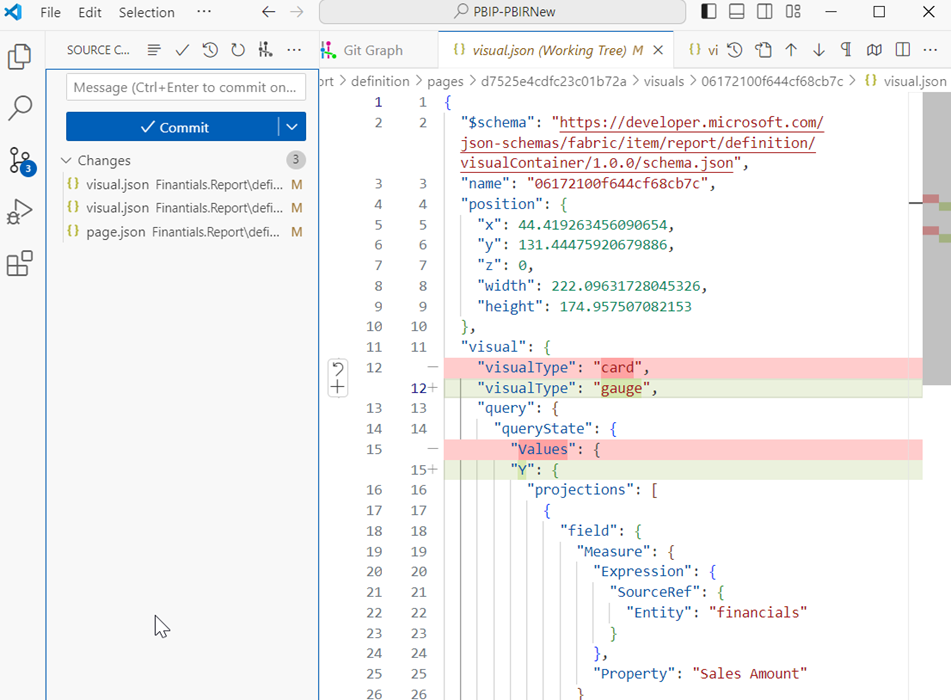
Task: Open Source Control view with badge 3
Action: pos(21,161)
